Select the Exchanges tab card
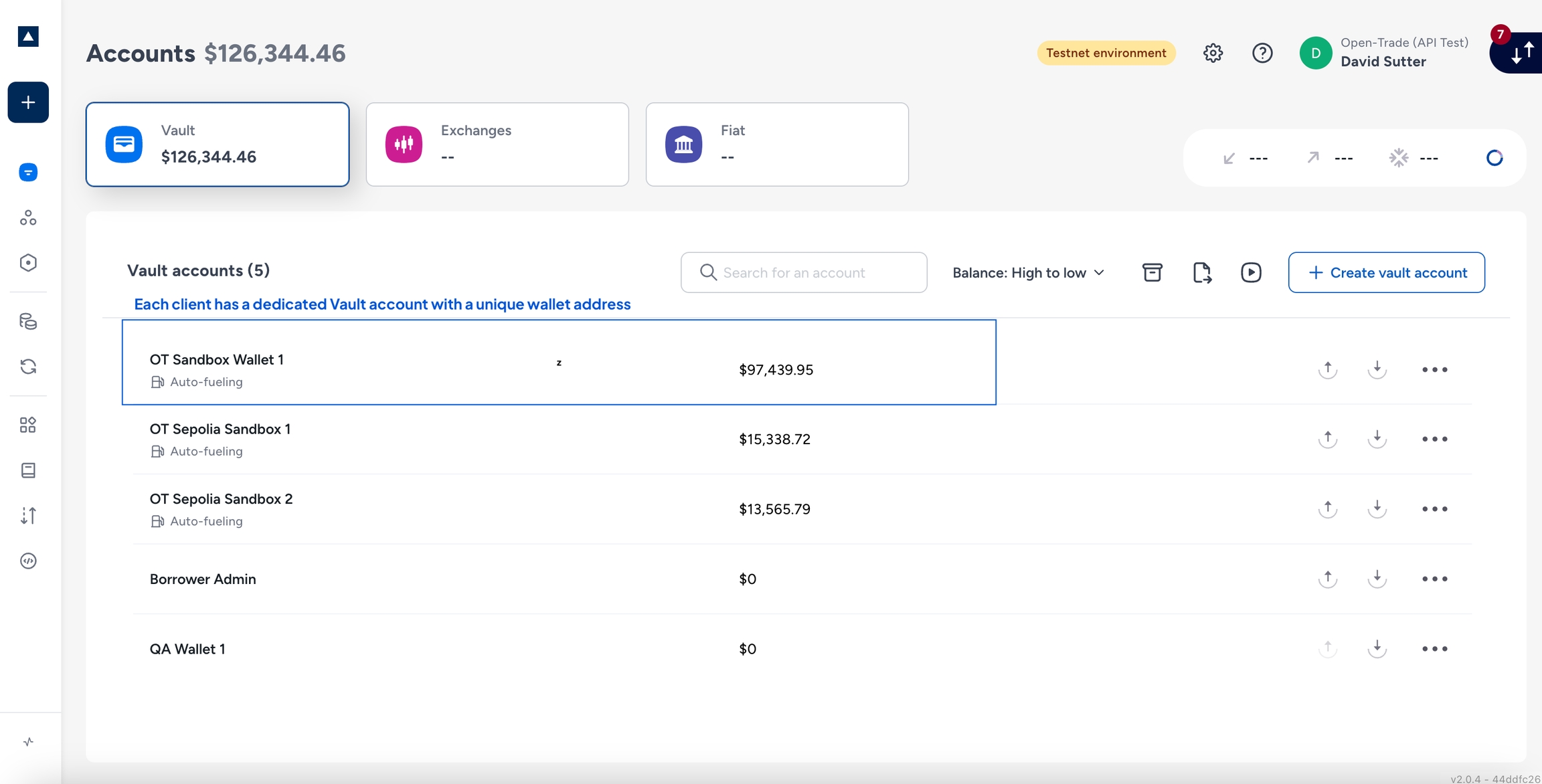Image resolution: width=1542 pixels, height=784 pixels. [x=497, y=144]
